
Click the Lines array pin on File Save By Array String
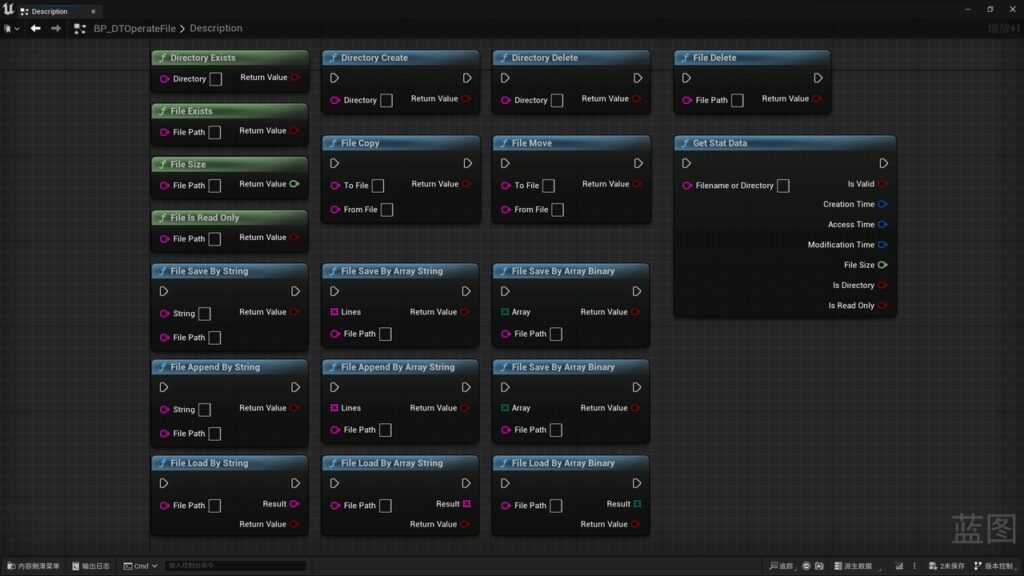(x=335, y=312)
